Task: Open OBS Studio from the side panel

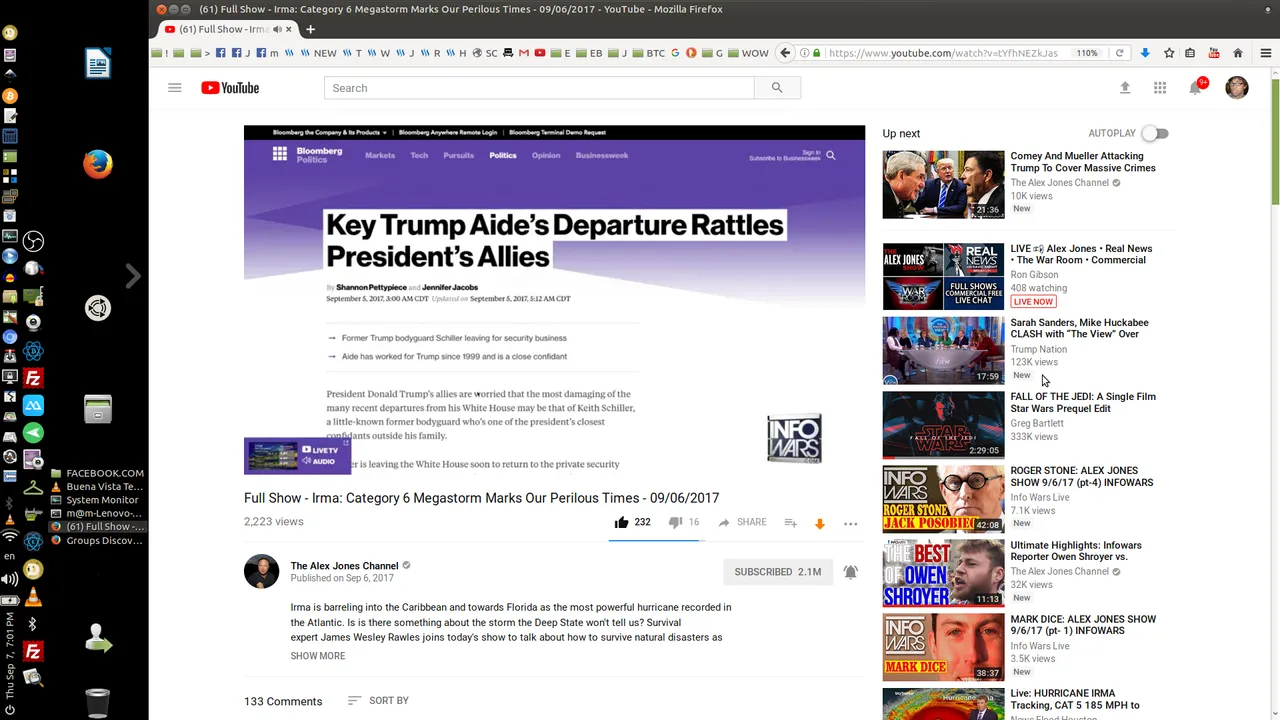Action: (x=33, y=241)
